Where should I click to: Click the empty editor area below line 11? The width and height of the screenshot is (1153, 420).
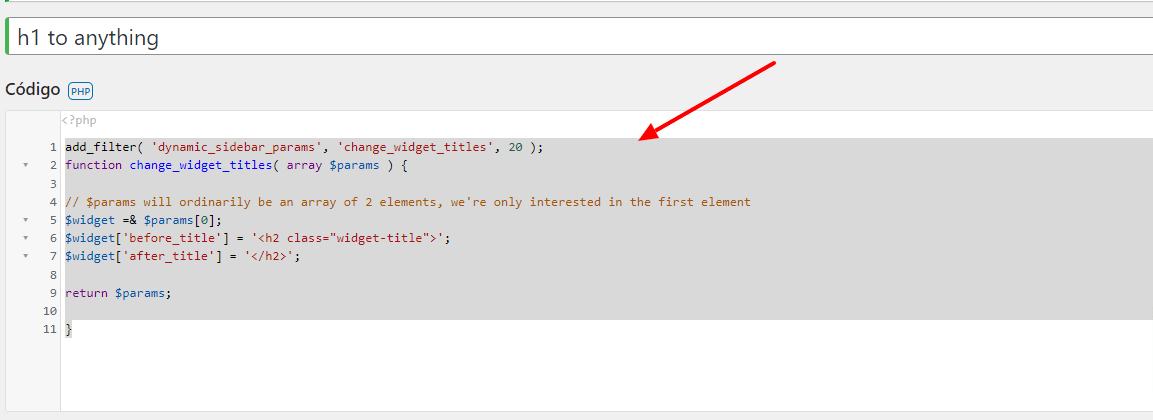coord(607,374)
